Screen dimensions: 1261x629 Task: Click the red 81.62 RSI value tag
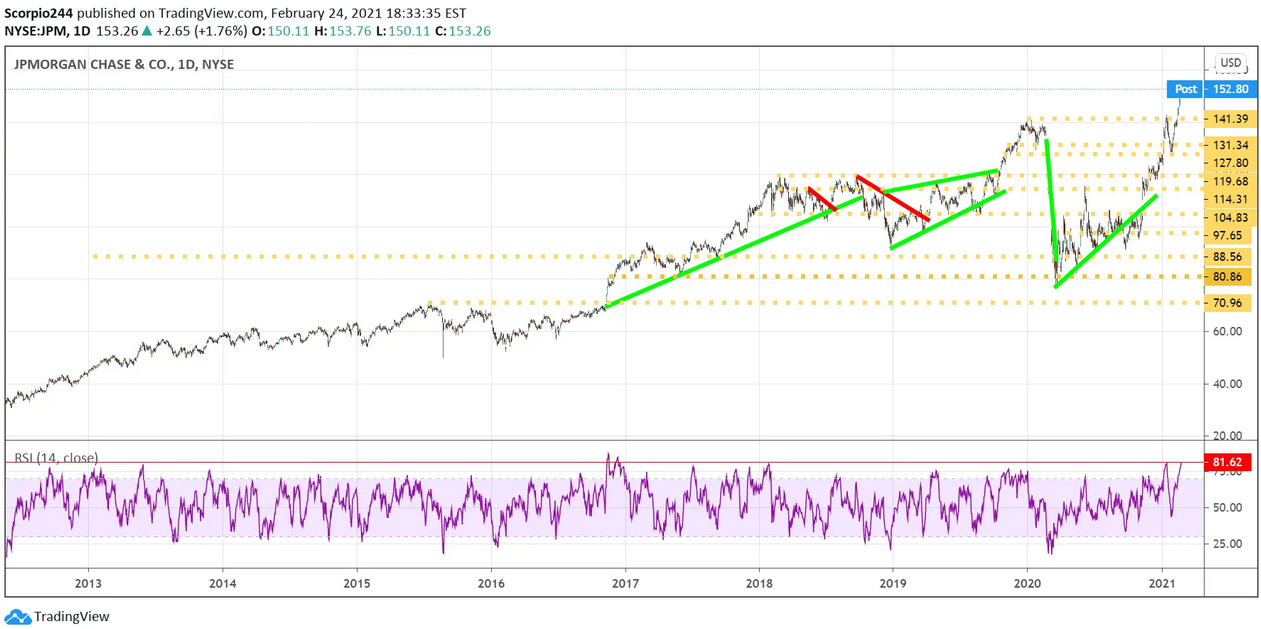(1227, 463)
